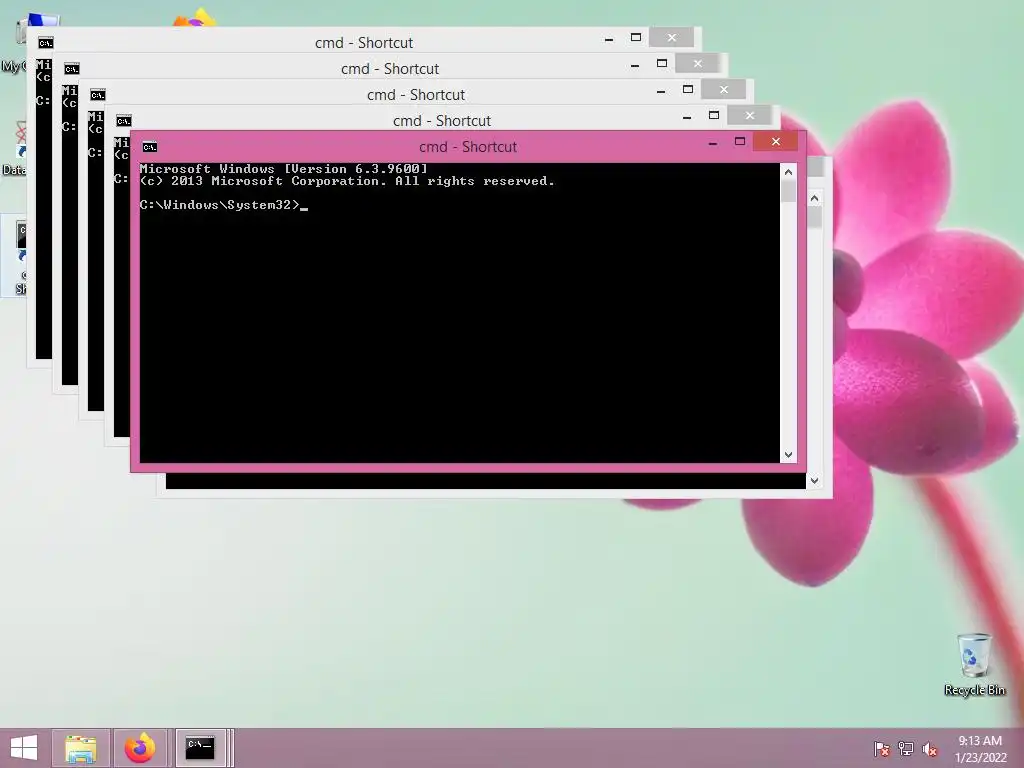Close the third cmd window
The width and height of the screenshot is (1024, 768).
pos(724,89)
